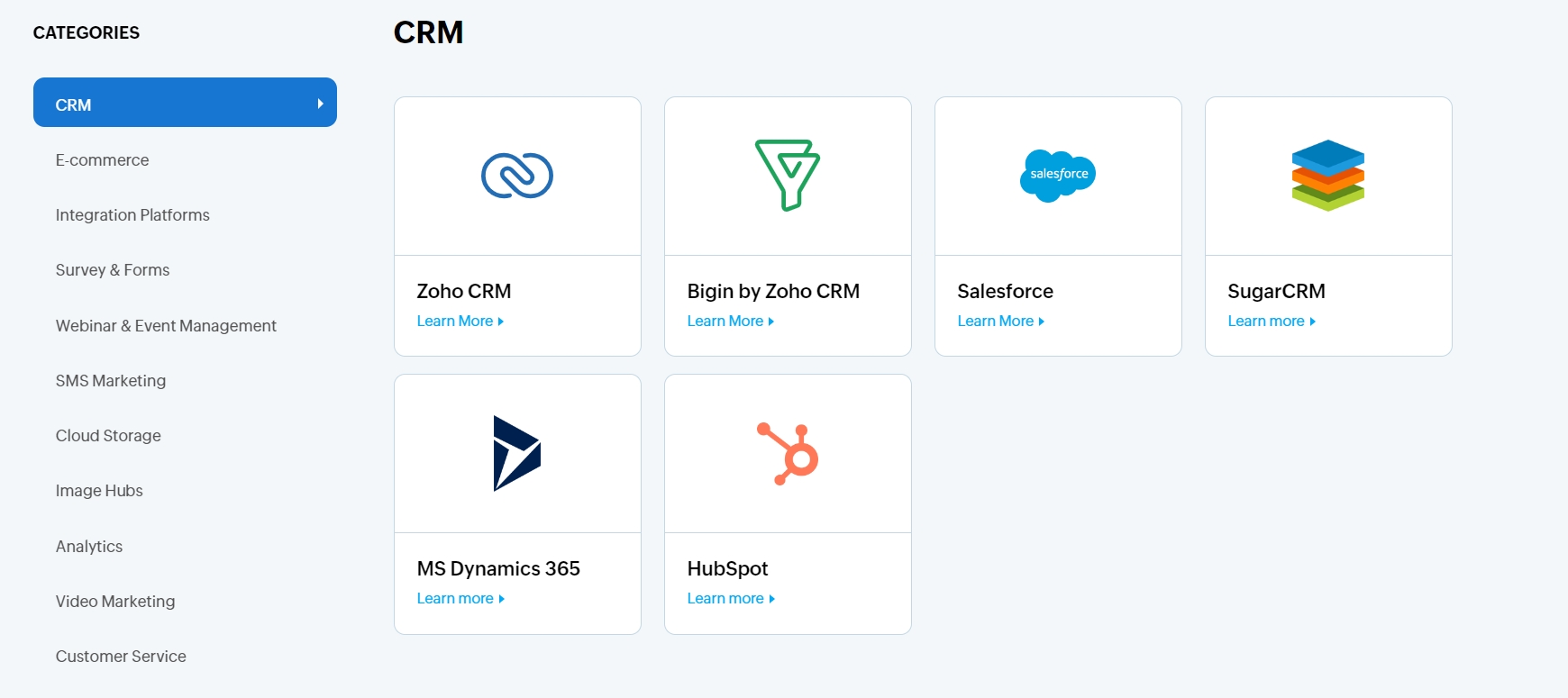Screen dimensions: 1568x698
Task: Open the Cloud Storage category
Action: (x=108, y=436)
